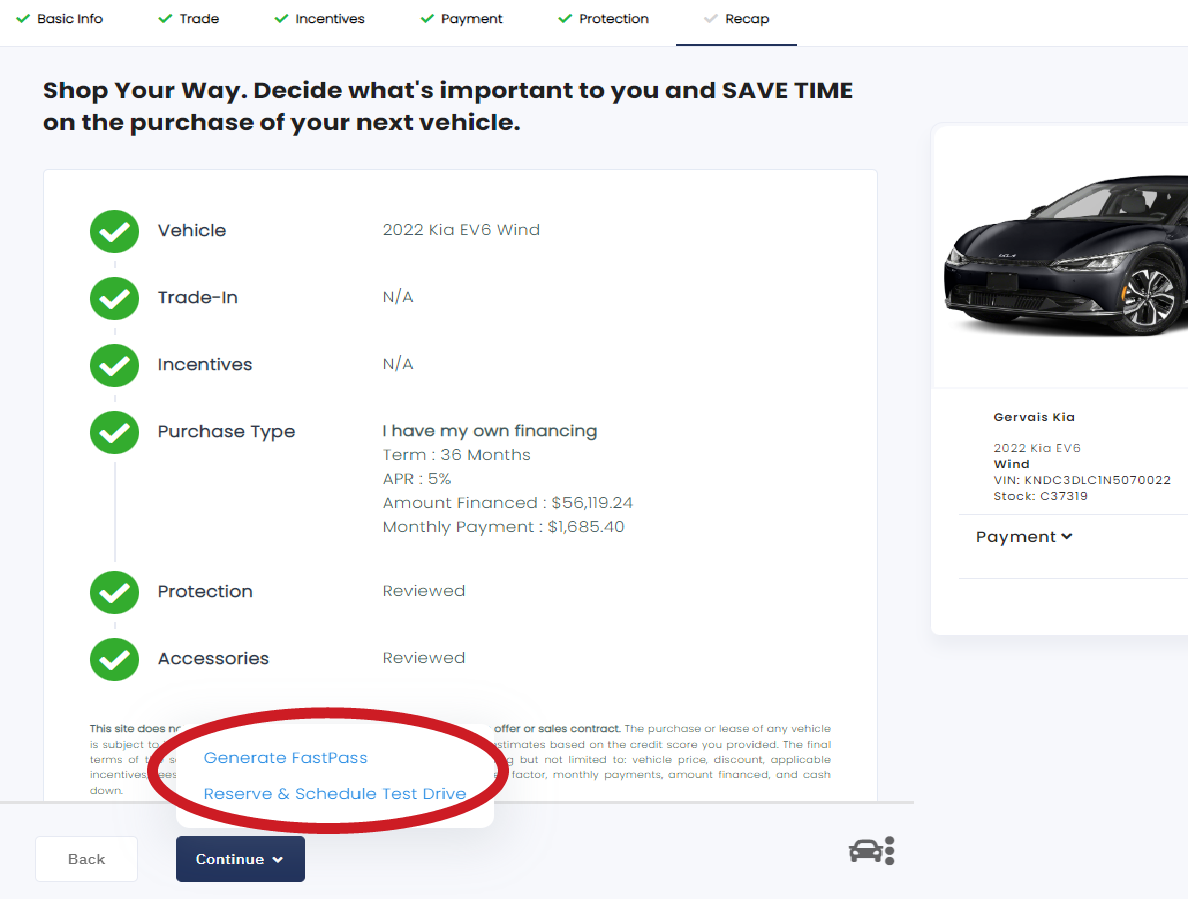1188x900 pixels.
Task: Click the green checkmark beside Trade-In
Action: coord(114,298)
